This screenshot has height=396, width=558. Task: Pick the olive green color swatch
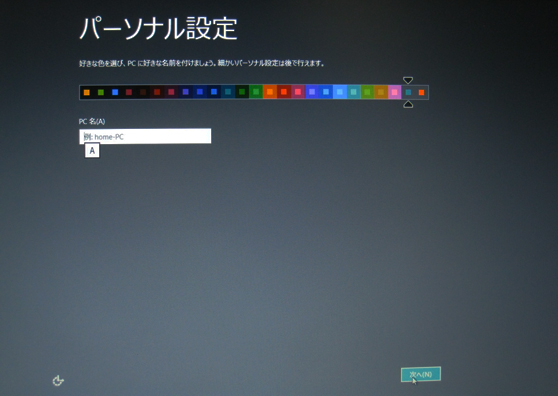367,93
